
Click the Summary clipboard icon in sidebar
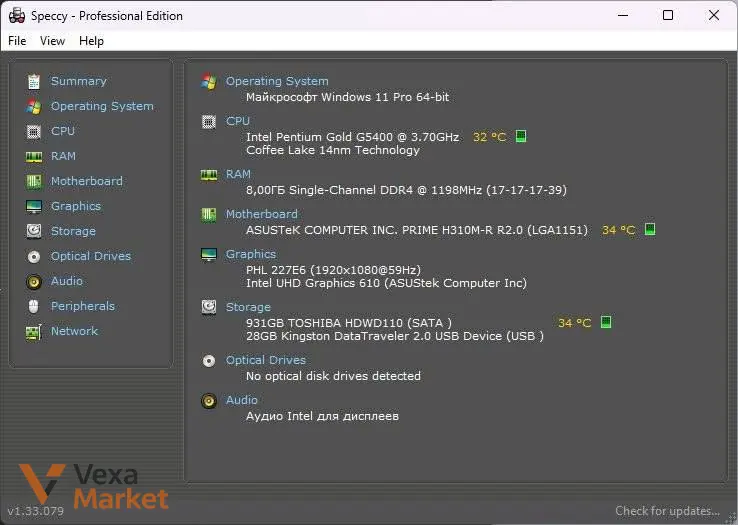click(x=34, y=81)
